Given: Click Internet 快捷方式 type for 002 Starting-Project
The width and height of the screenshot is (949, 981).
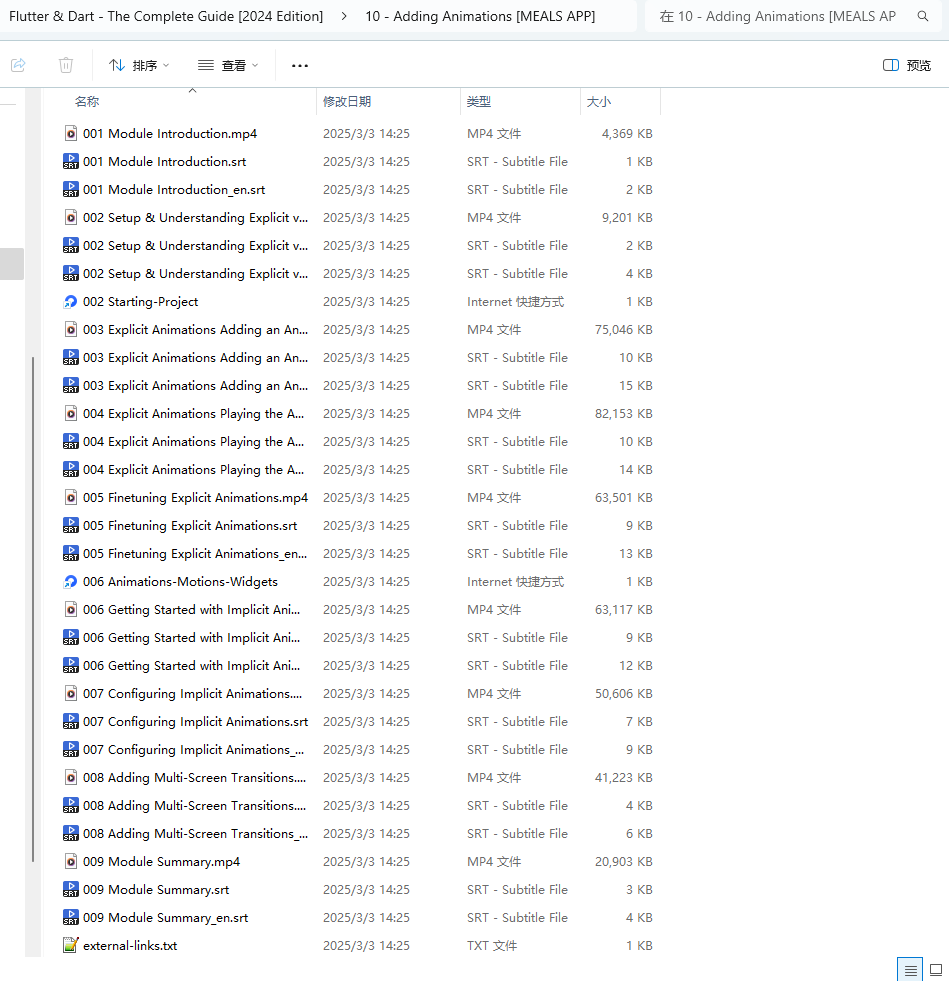Looking at the screenshot, I should point(515,302).
